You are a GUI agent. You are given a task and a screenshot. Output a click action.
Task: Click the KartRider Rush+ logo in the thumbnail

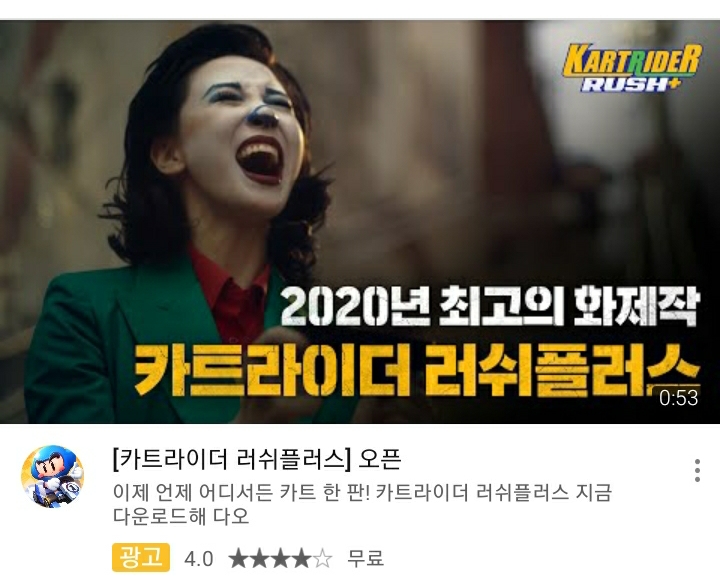coord(632,67)
